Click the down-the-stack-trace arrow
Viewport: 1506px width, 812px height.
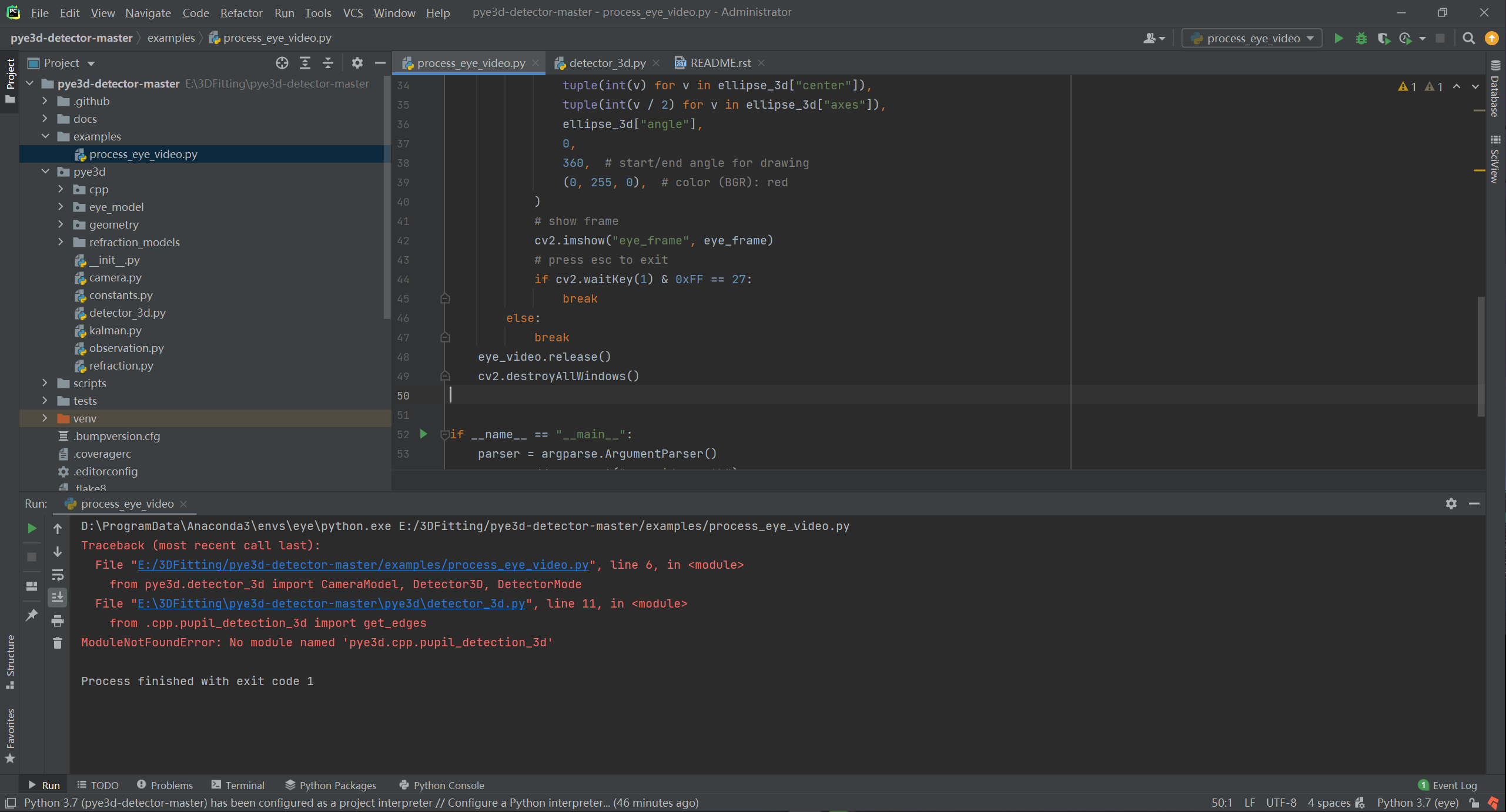(x=58, y=551)
